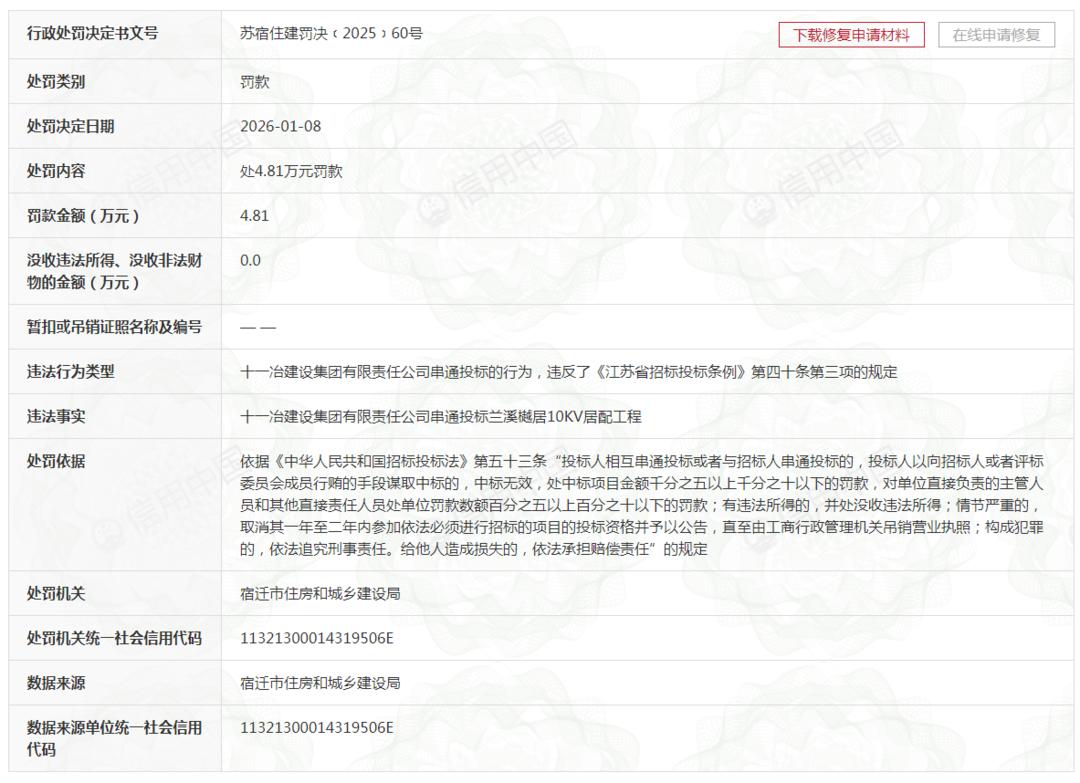
Task: Click the 违法行为类型 description text
Action: click(x=569, y=372)
